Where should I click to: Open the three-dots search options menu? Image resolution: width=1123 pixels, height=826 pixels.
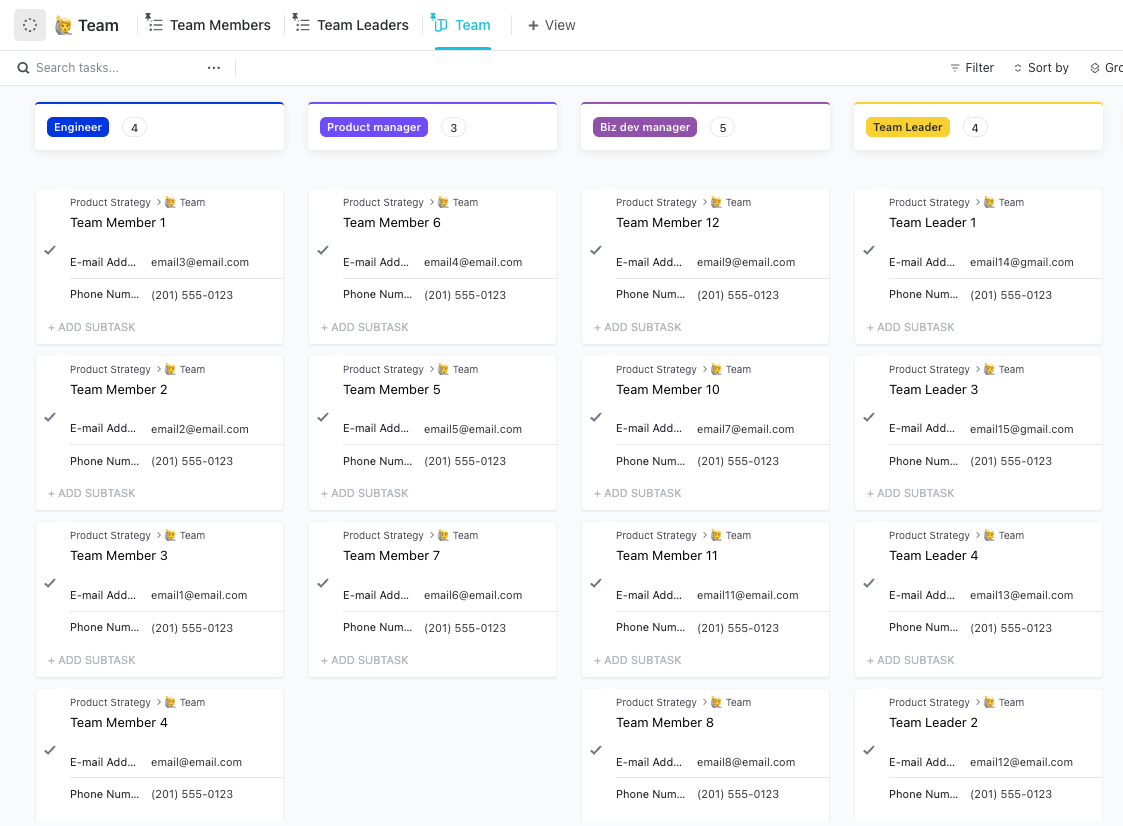(214, 68)
